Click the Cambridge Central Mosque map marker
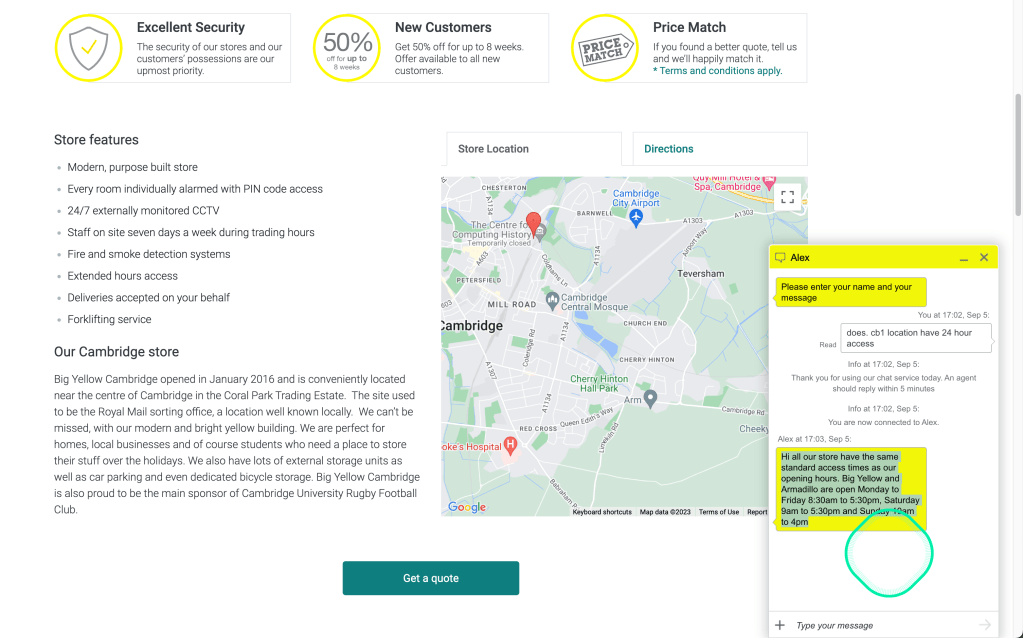This screenshot has width=1023, height=638. [553, 301]
